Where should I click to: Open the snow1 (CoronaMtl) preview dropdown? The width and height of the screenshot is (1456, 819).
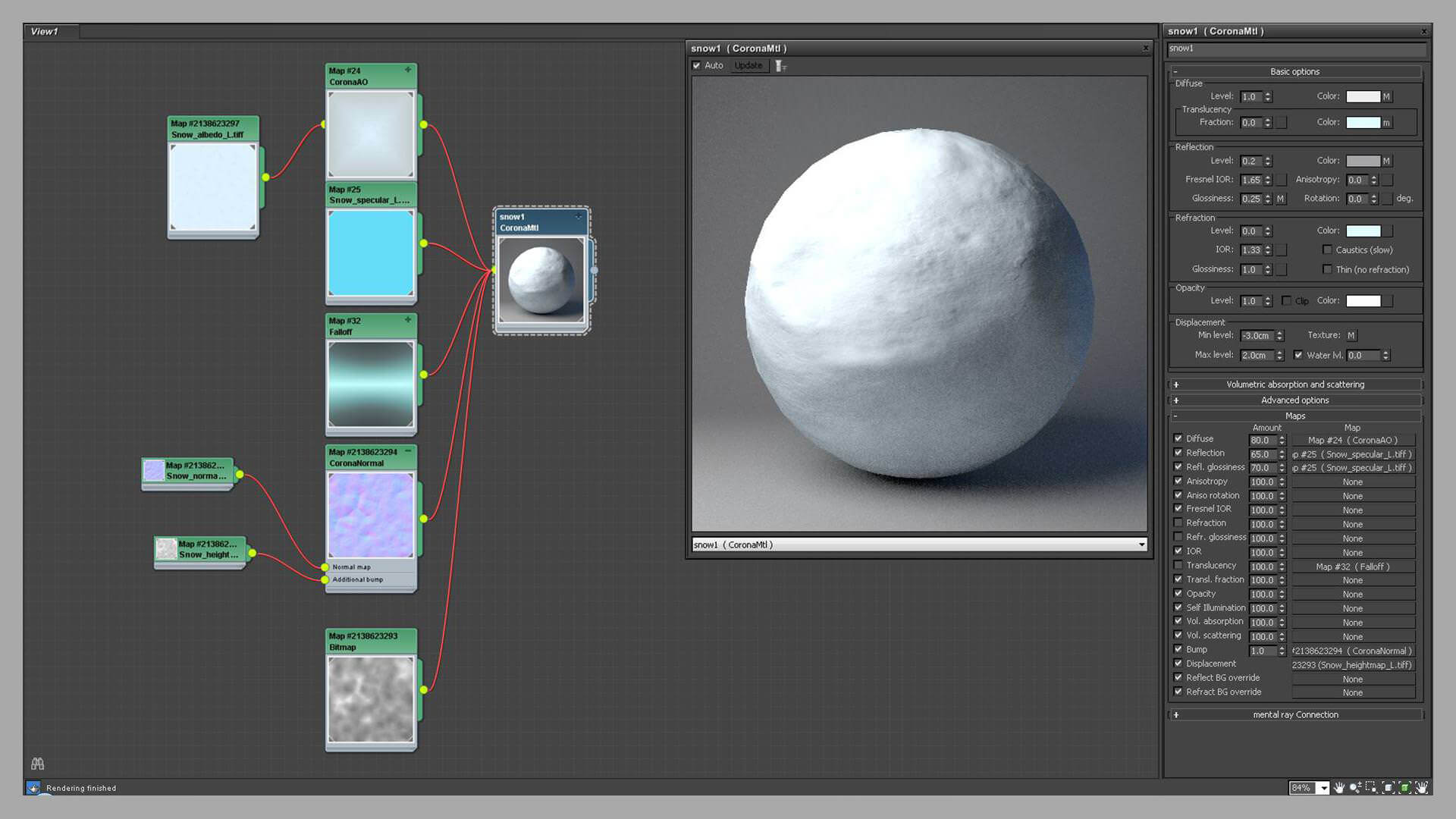(1141, 544)
